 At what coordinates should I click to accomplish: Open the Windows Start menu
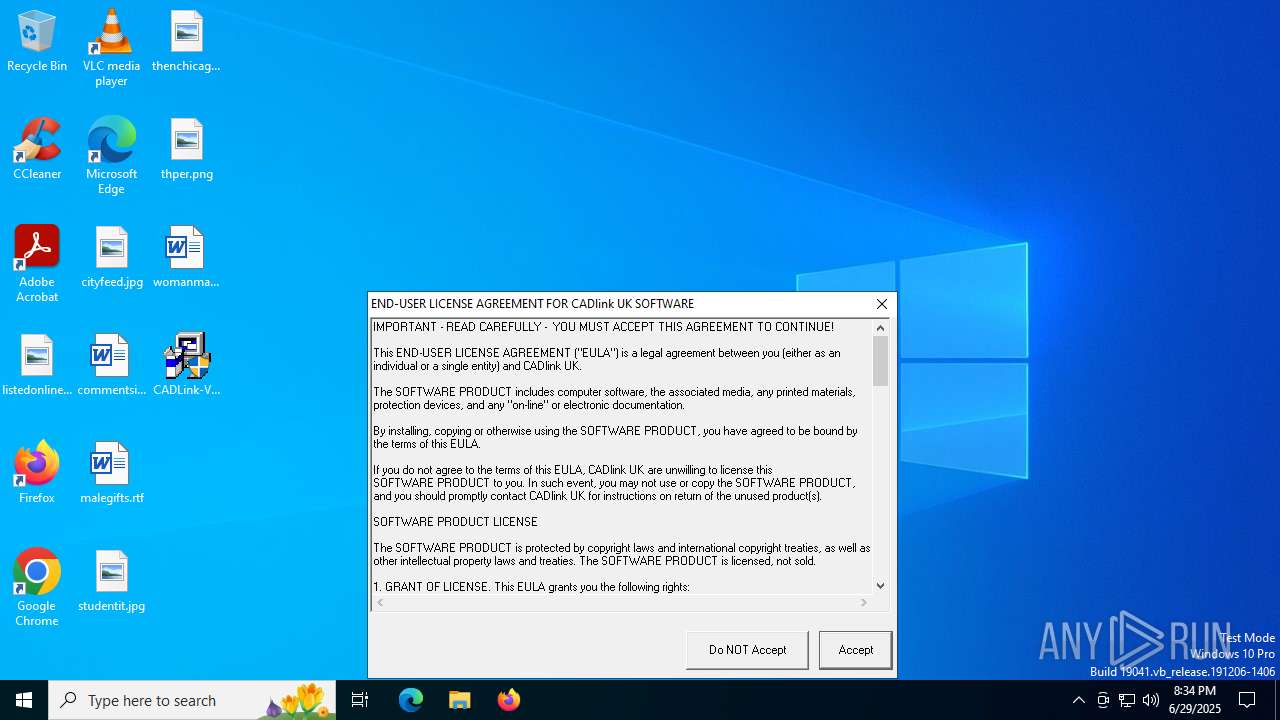coord(24,700)
